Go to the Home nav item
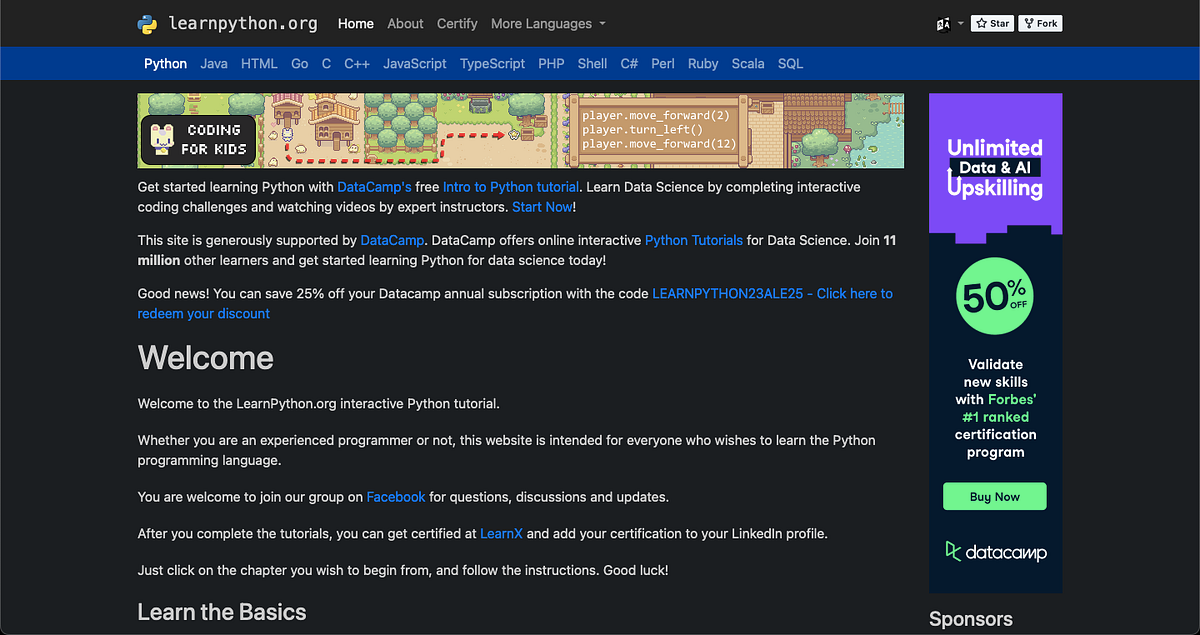 (x=356, y=23)
